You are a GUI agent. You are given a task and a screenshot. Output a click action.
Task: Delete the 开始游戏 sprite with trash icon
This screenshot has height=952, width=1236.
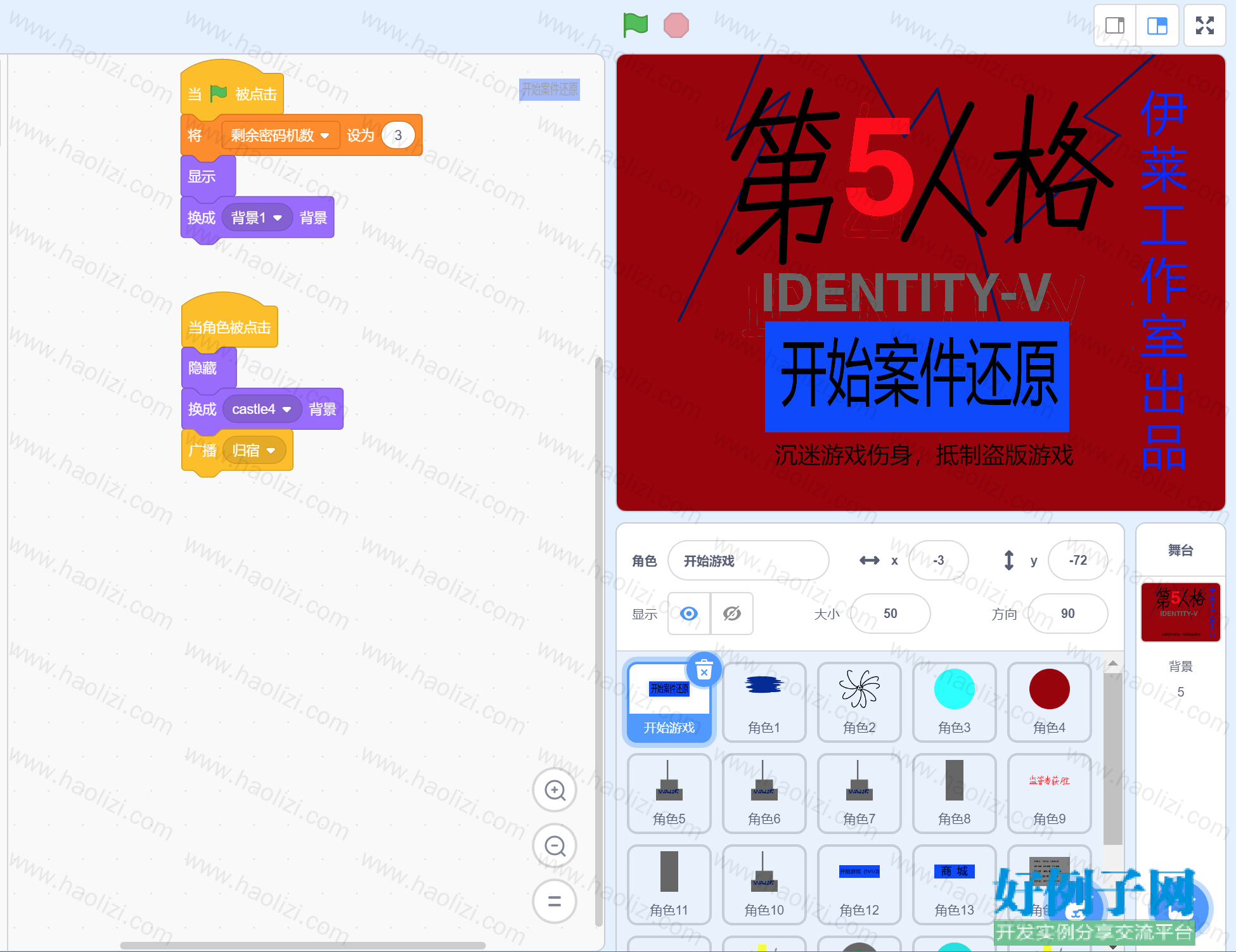(704, 670)
